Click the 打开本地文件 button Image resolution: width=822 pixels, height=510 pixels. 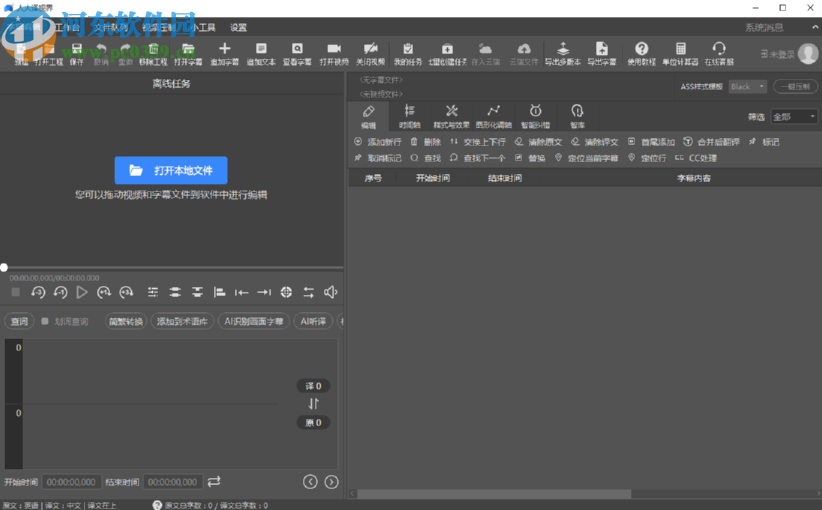(171, 170)
